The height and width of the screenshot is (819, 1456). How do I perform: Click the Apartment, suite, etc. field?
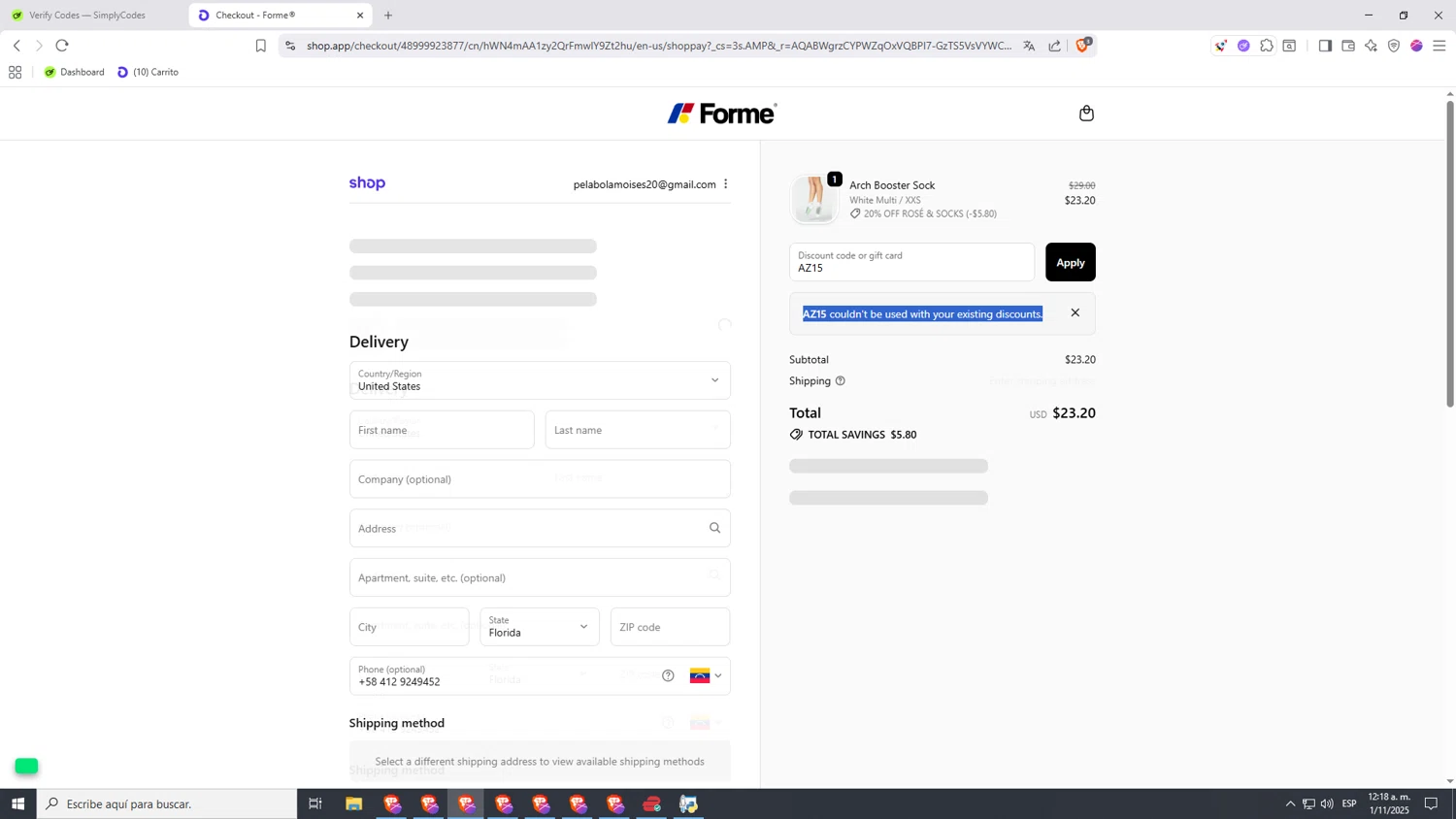[x=540, y=577]
